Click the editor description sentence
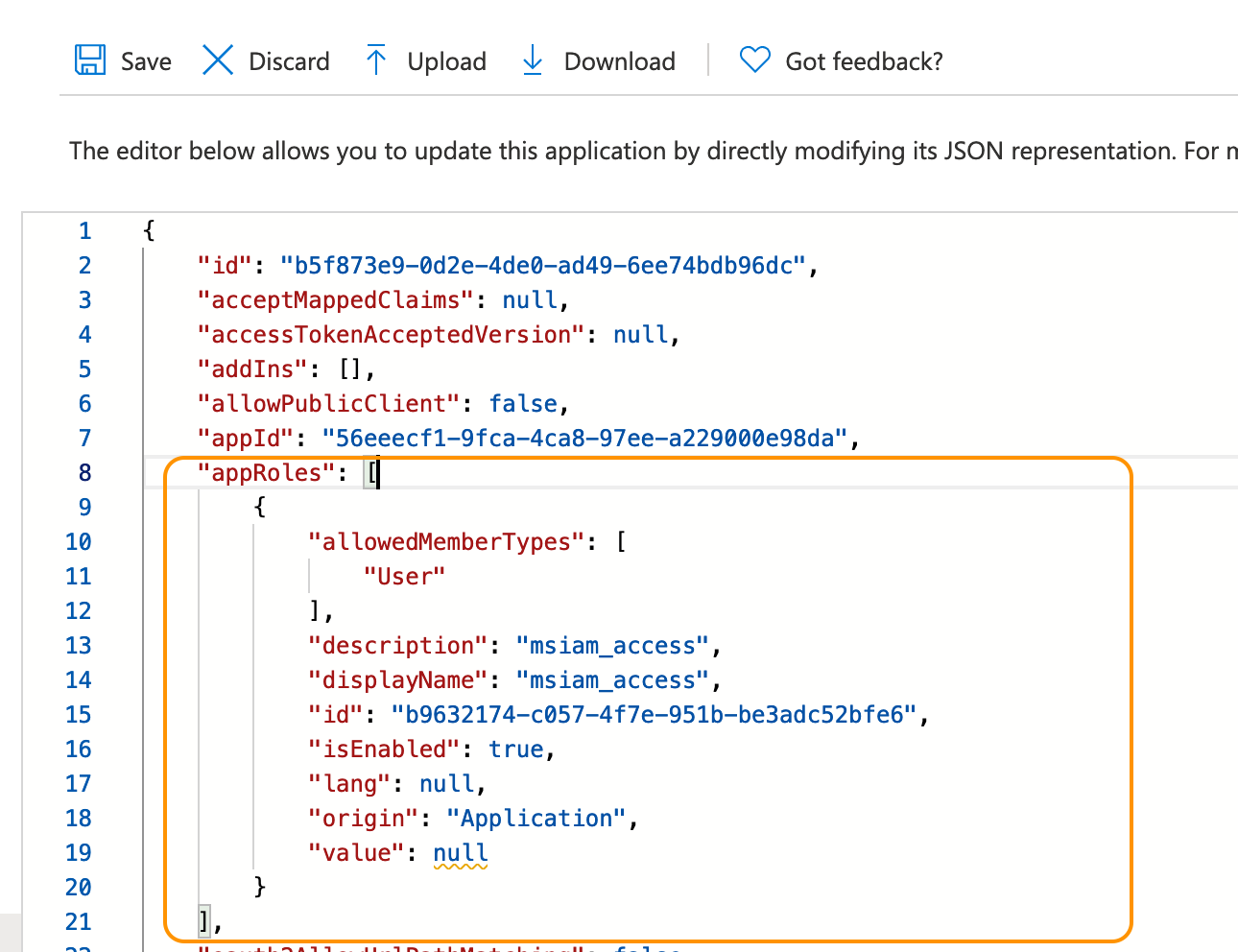The image size is (1238, 952). (654, 151)
